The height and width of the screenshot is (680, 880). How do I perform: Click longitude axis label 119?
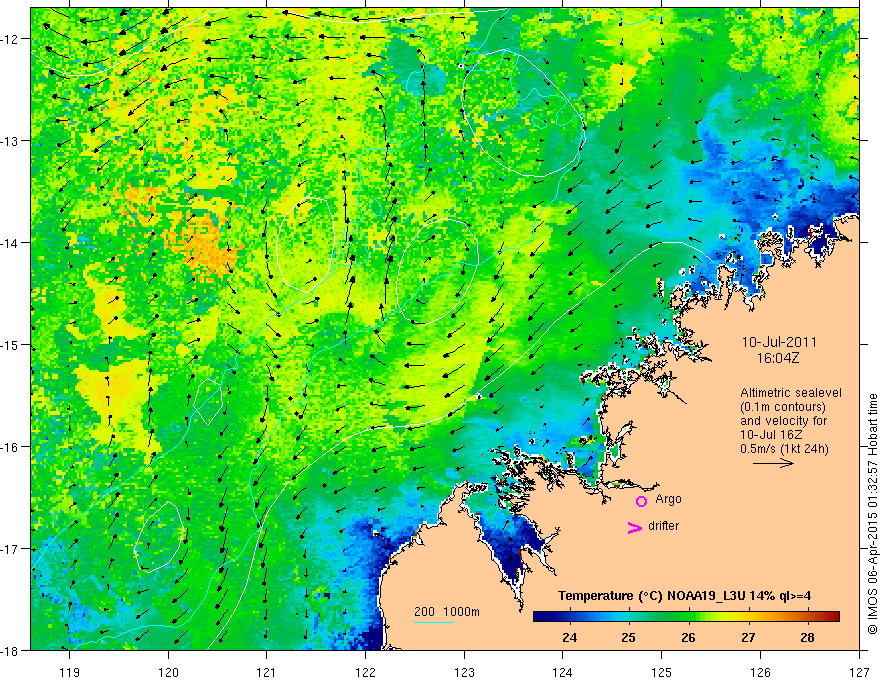tap(70, 672)
